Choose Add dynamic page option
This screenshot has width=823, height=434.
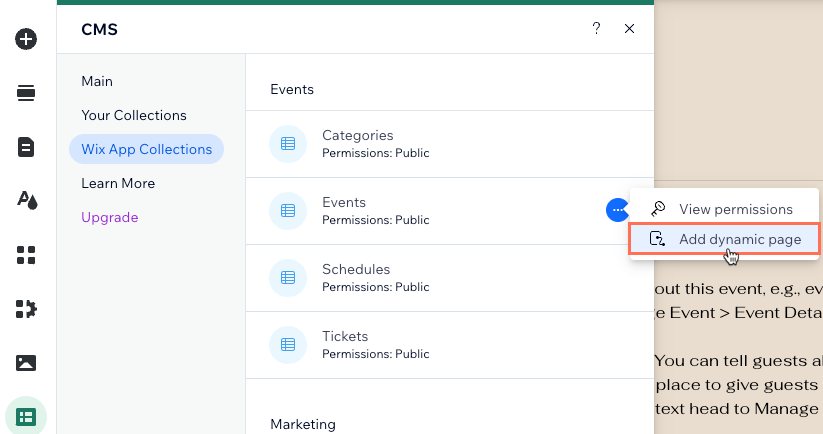[x=724, y=239]
